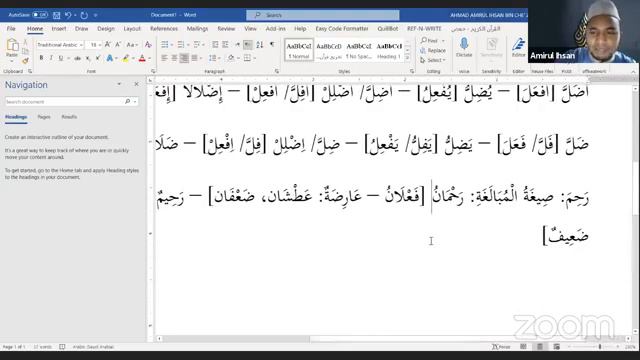Viewport: 640px width, 360px height.
Task: Toggle Show/Hide paragraph marks
Action: (x=272, y=44)
